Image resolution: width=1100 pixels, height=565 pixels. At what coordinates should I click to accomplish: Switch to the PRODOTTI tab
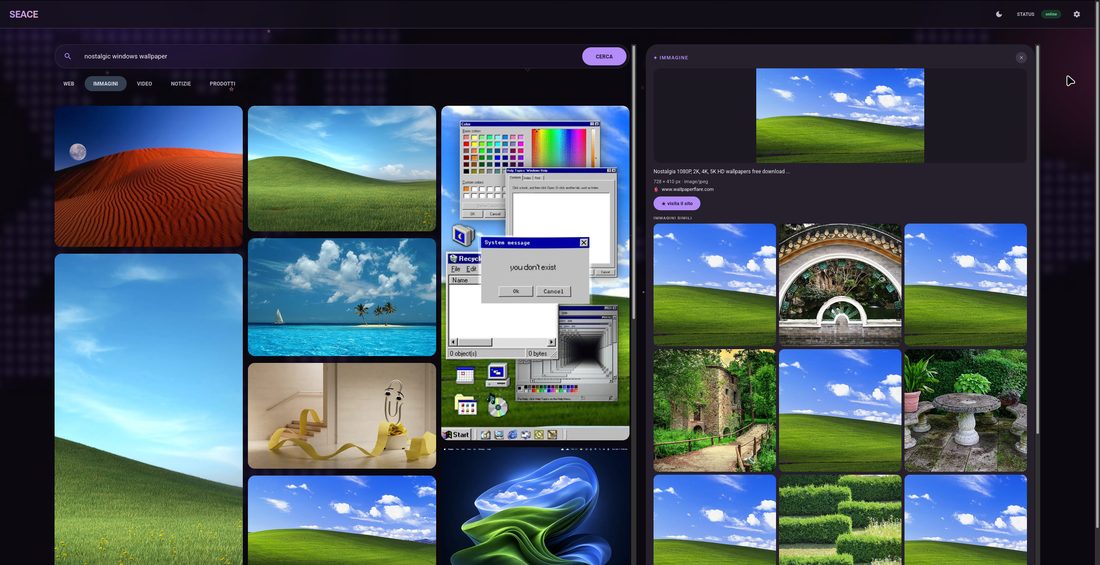222,84
